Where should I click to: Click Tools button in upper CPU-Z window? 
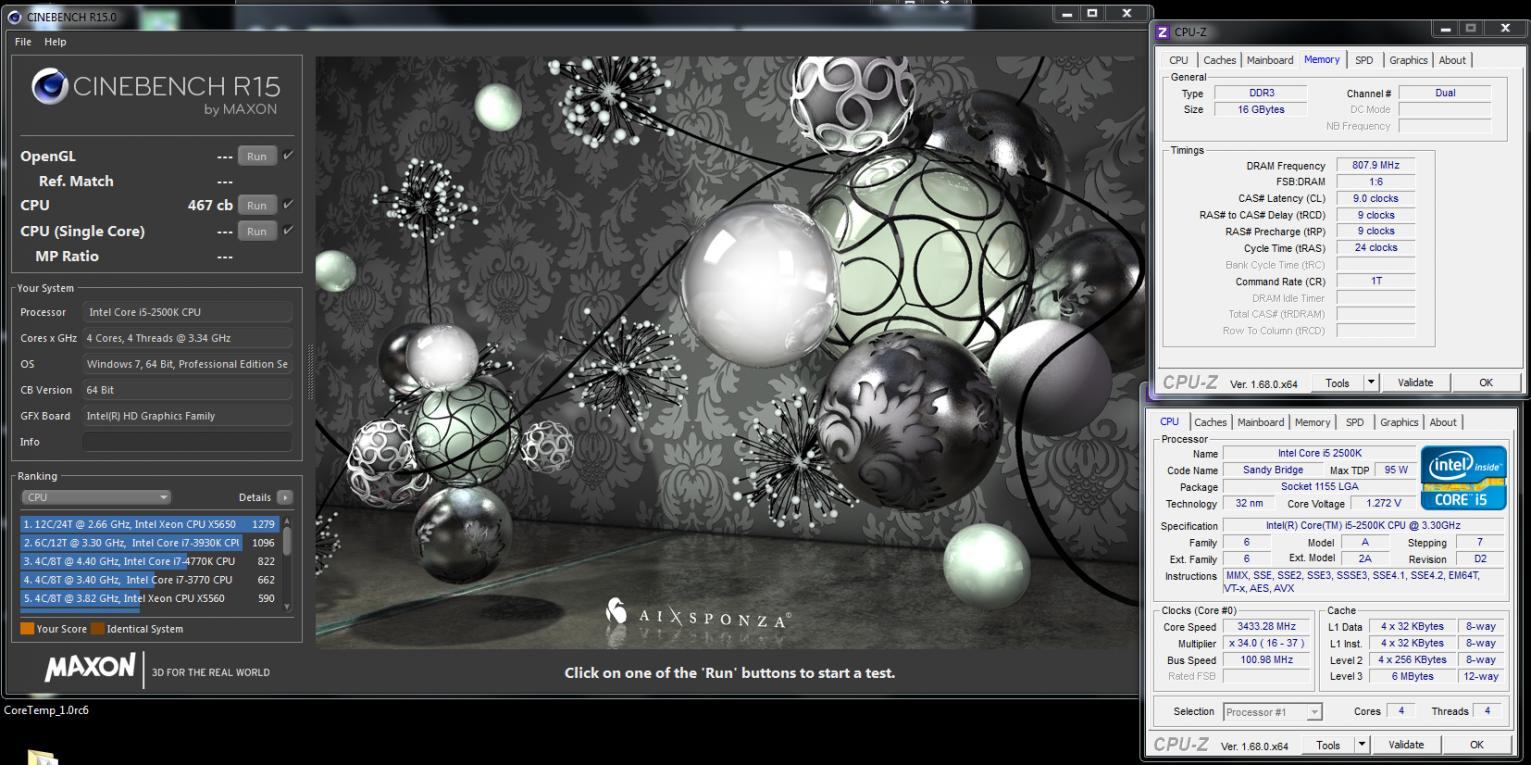click(1337, 383)
